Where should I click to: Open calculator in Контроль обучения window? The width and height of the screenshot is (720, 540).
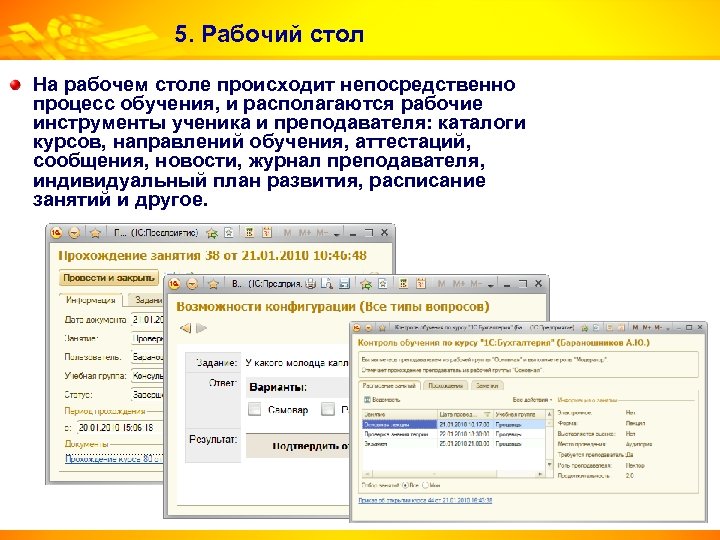click(611, 328)
